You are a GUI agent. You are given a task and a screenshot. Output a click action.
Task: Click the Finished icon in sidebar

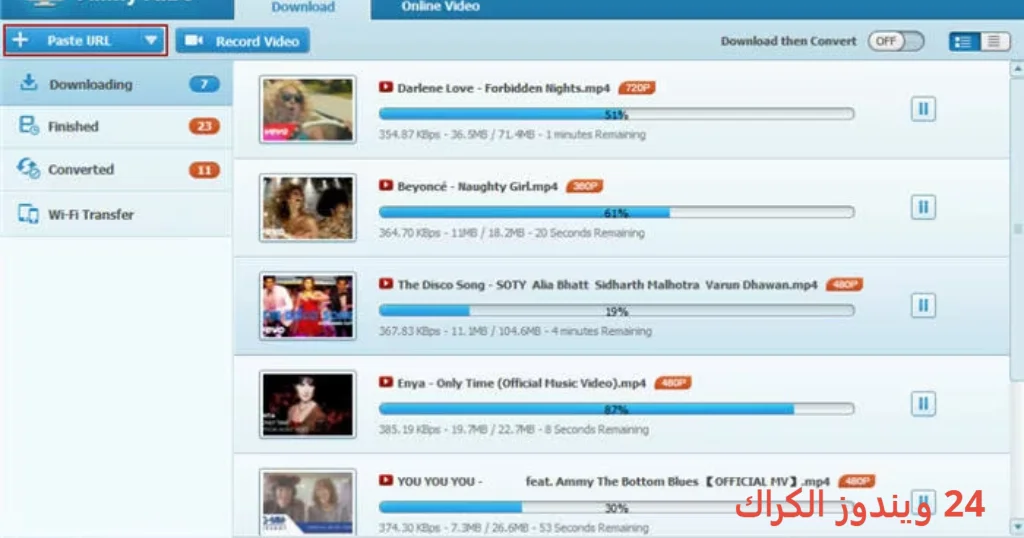click(29, 125)
